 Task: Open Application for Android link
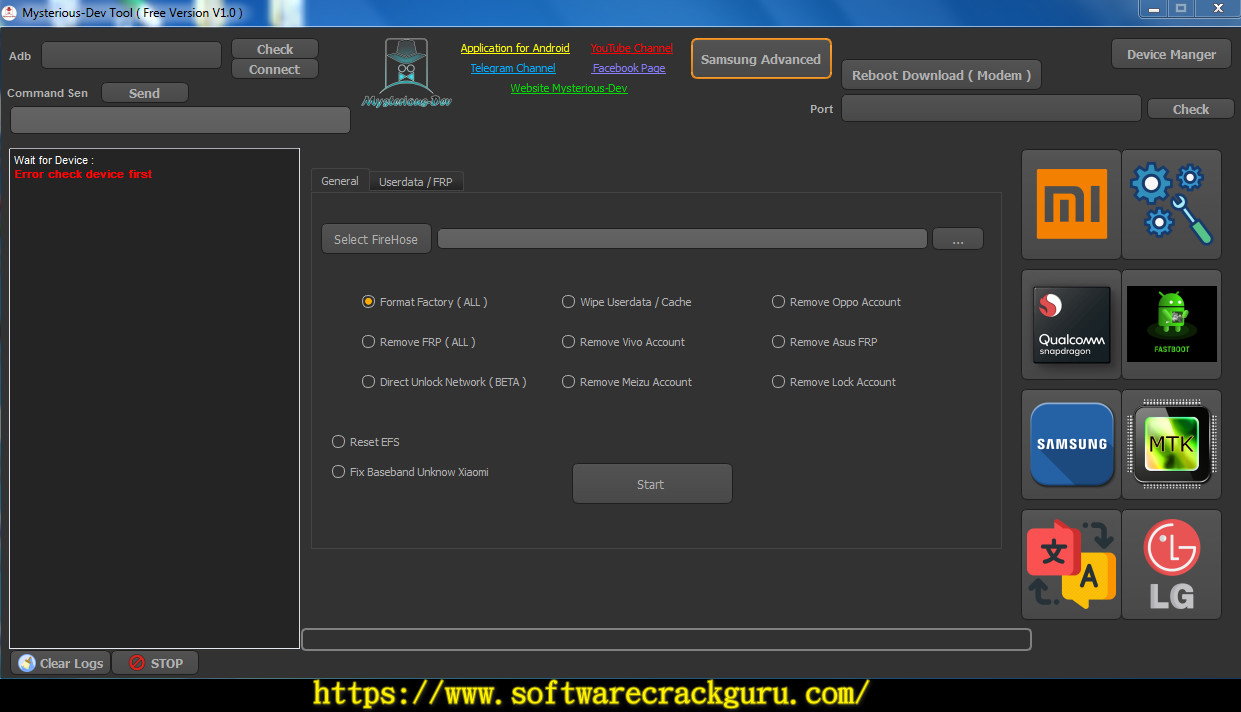[515, 48]
